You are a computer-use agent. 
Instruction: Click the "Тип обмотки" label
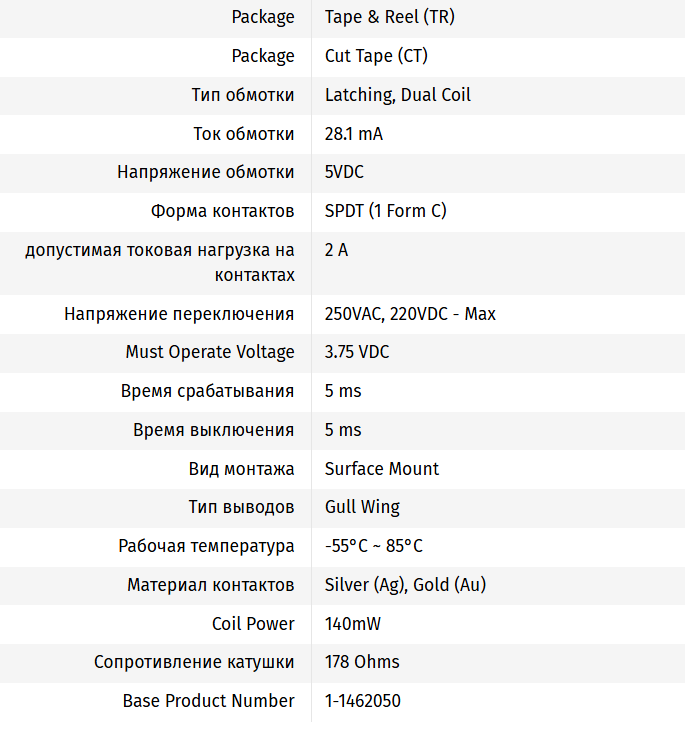coord(243,95)
